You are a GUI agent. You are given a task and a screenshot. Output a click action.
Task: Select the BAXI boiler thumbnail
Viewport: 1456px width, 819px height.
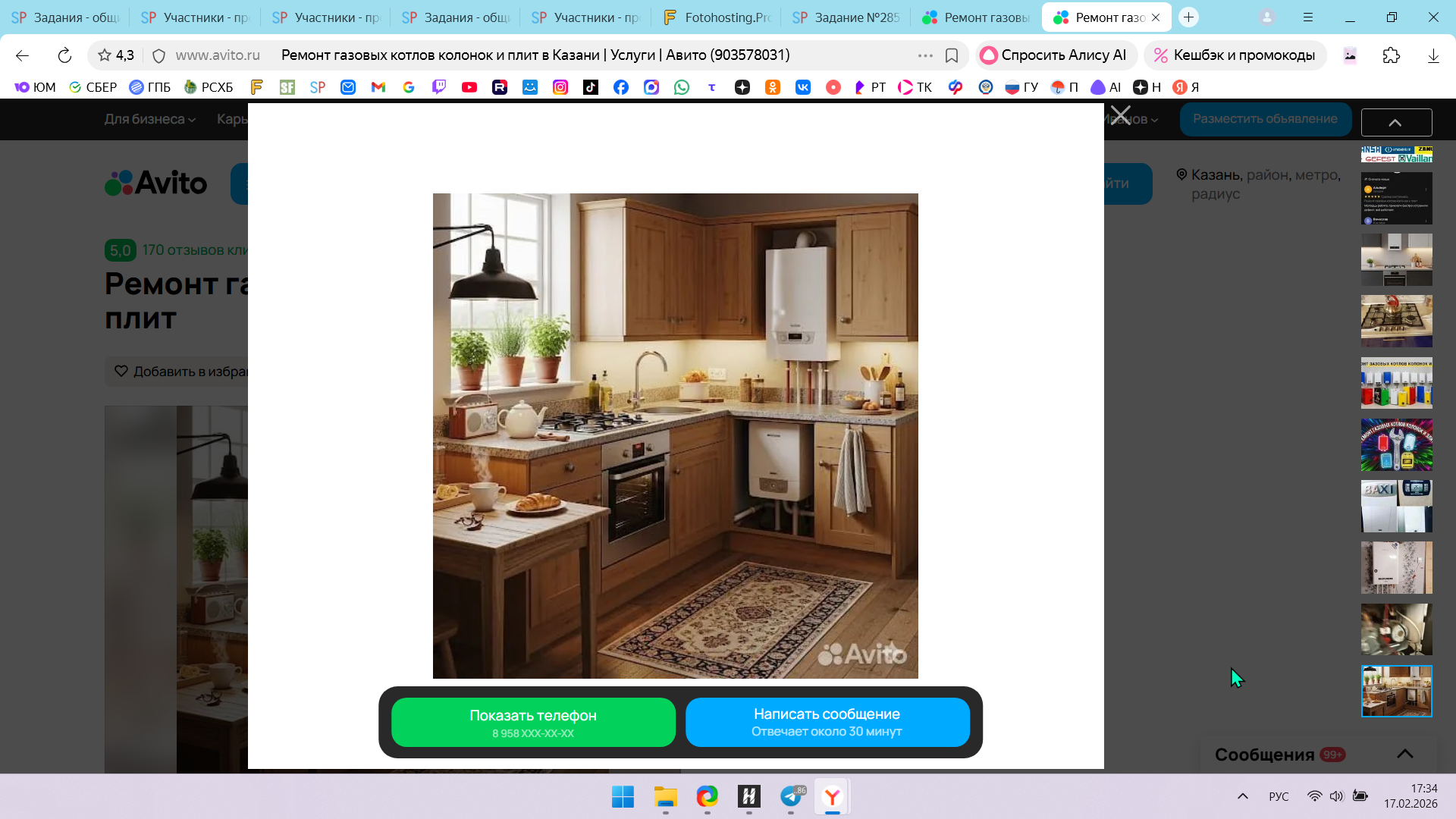(x=1396, y=506)
